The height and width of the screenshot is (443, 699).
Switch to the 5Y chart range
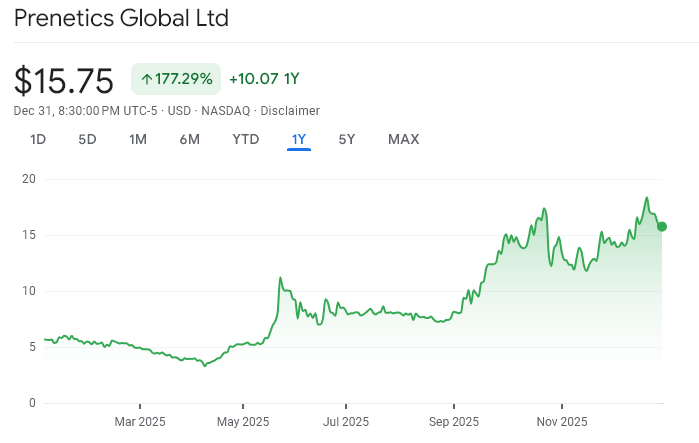tap(347, 139)
